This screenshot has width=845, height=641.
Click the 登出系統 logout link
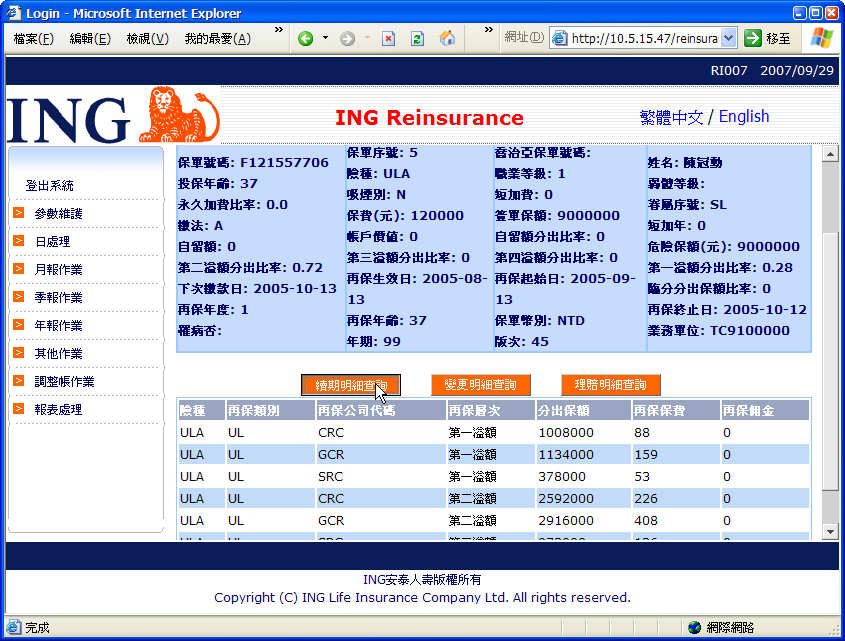[x=50, y=186]
